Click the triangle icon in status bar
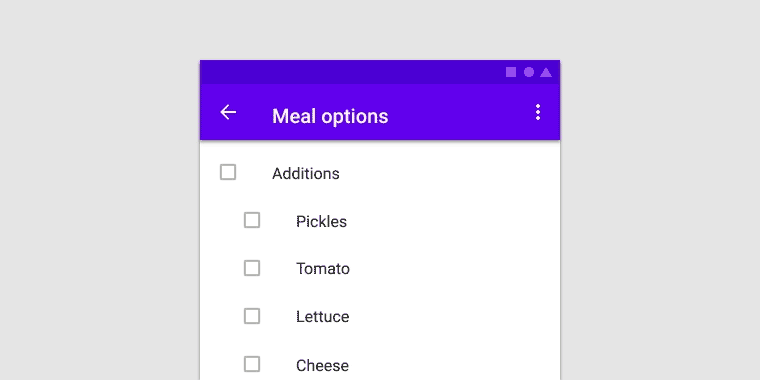The height and width of the screenshot is (380, 760). tap(546, 72)
